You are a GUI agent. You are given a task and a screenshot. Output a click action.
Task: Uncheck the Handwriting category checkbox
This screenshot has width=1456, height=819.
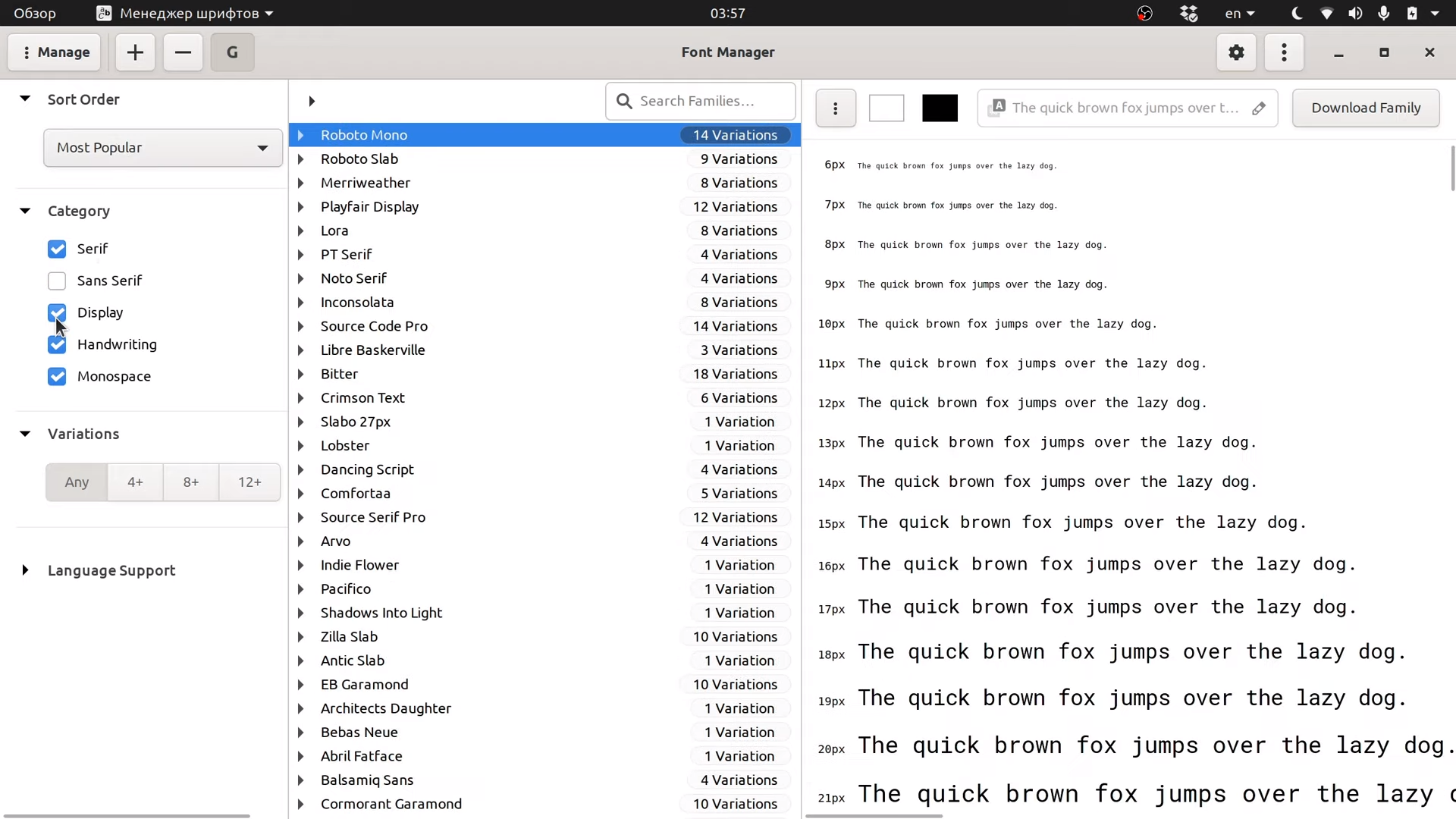click(x=57, y=344)
